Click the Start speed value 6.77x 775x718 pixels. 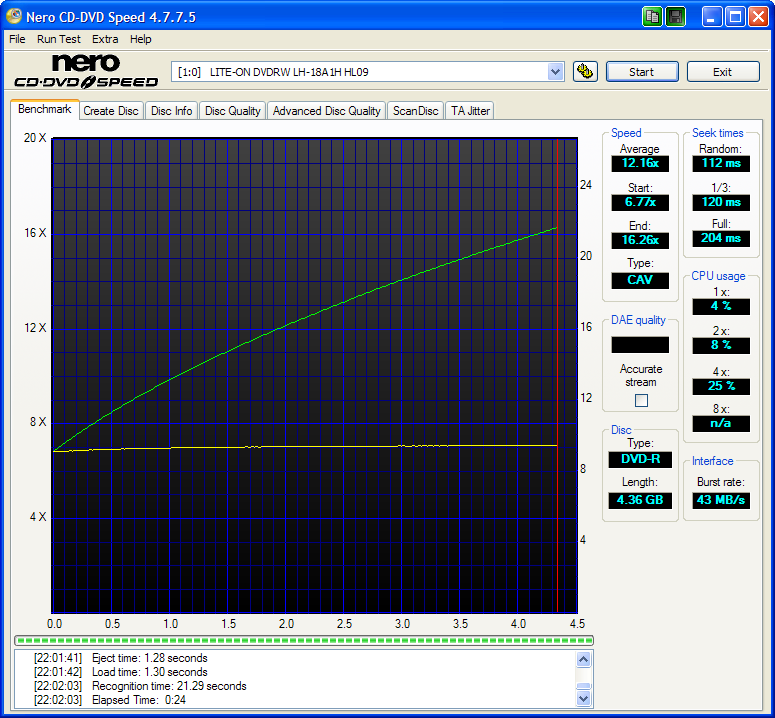[640, 202]
